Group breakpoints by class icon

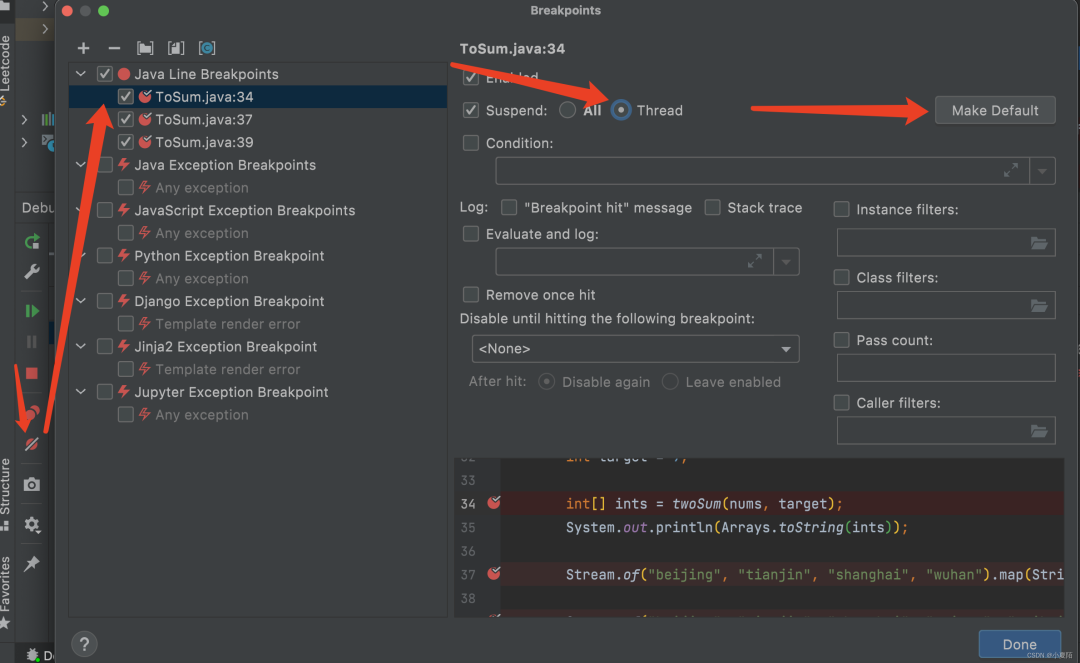coord(176,48)
